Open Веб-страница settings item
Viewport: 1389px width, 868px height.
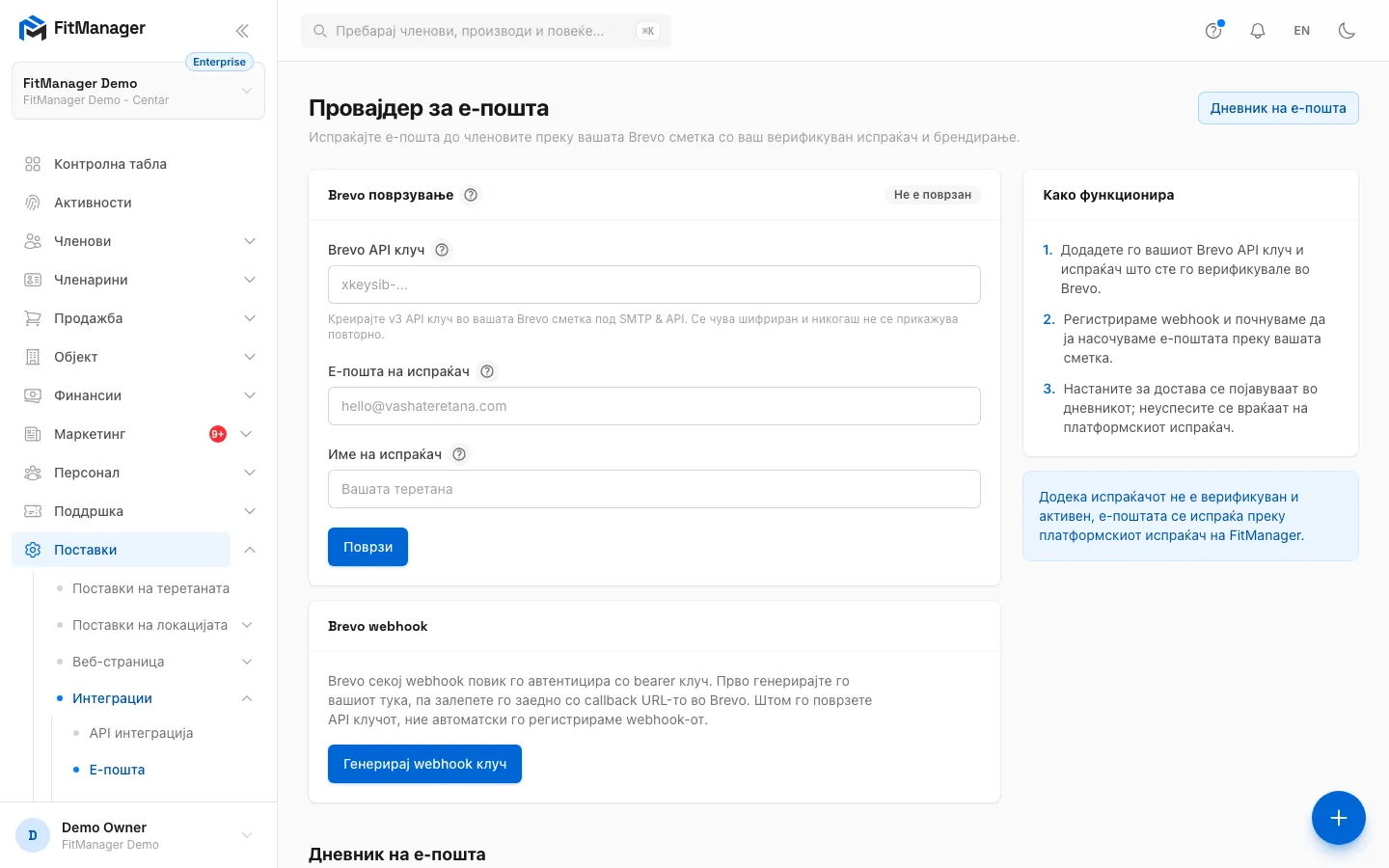(118, 662)
